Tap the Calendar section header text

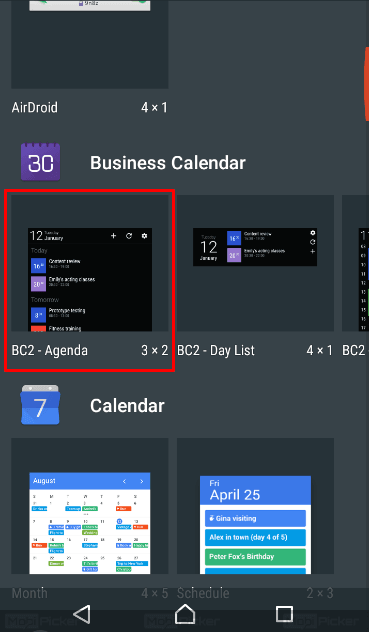(127, 406)
